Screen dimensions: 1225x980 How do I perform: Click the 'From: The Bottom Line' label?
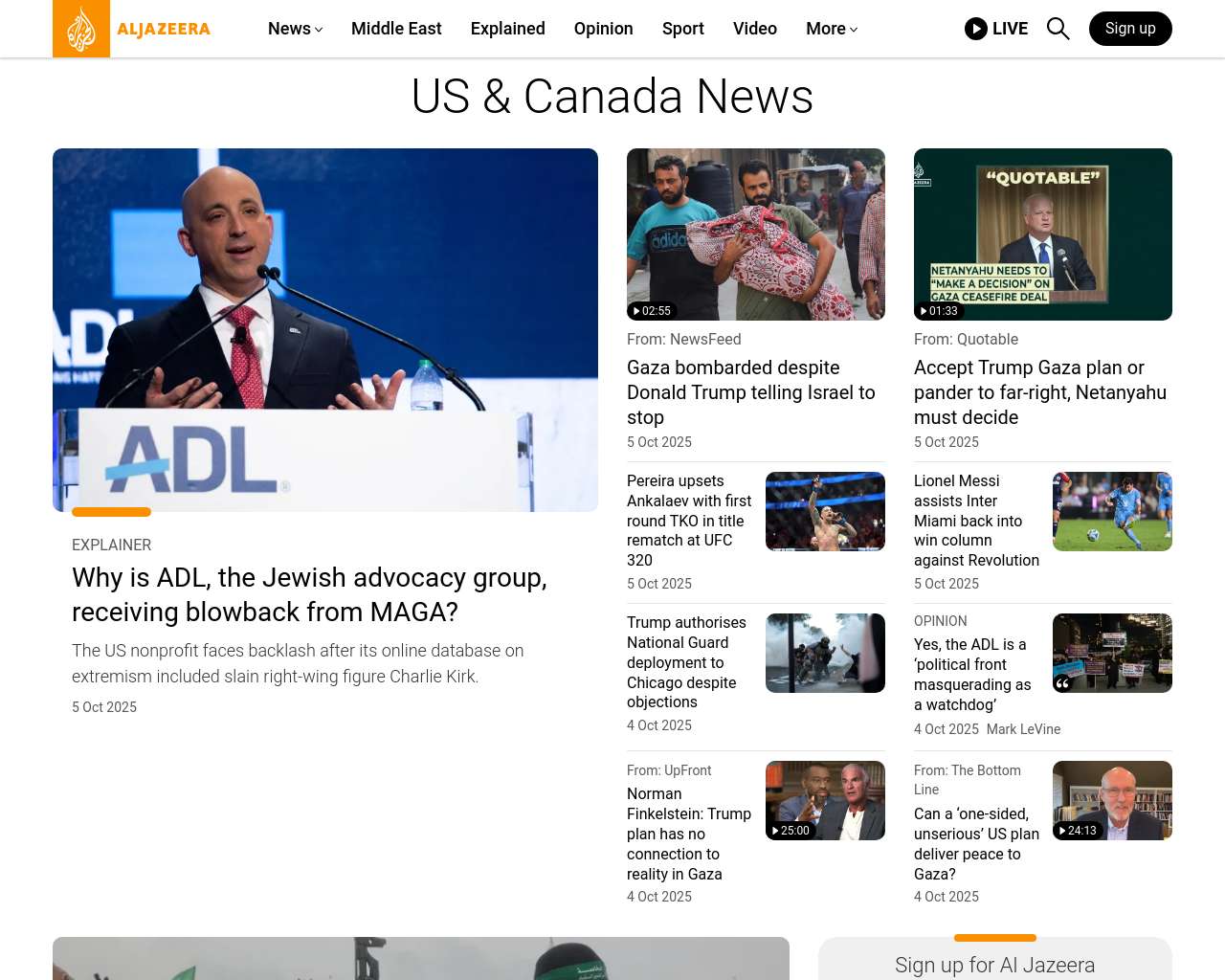pos(968,780)
